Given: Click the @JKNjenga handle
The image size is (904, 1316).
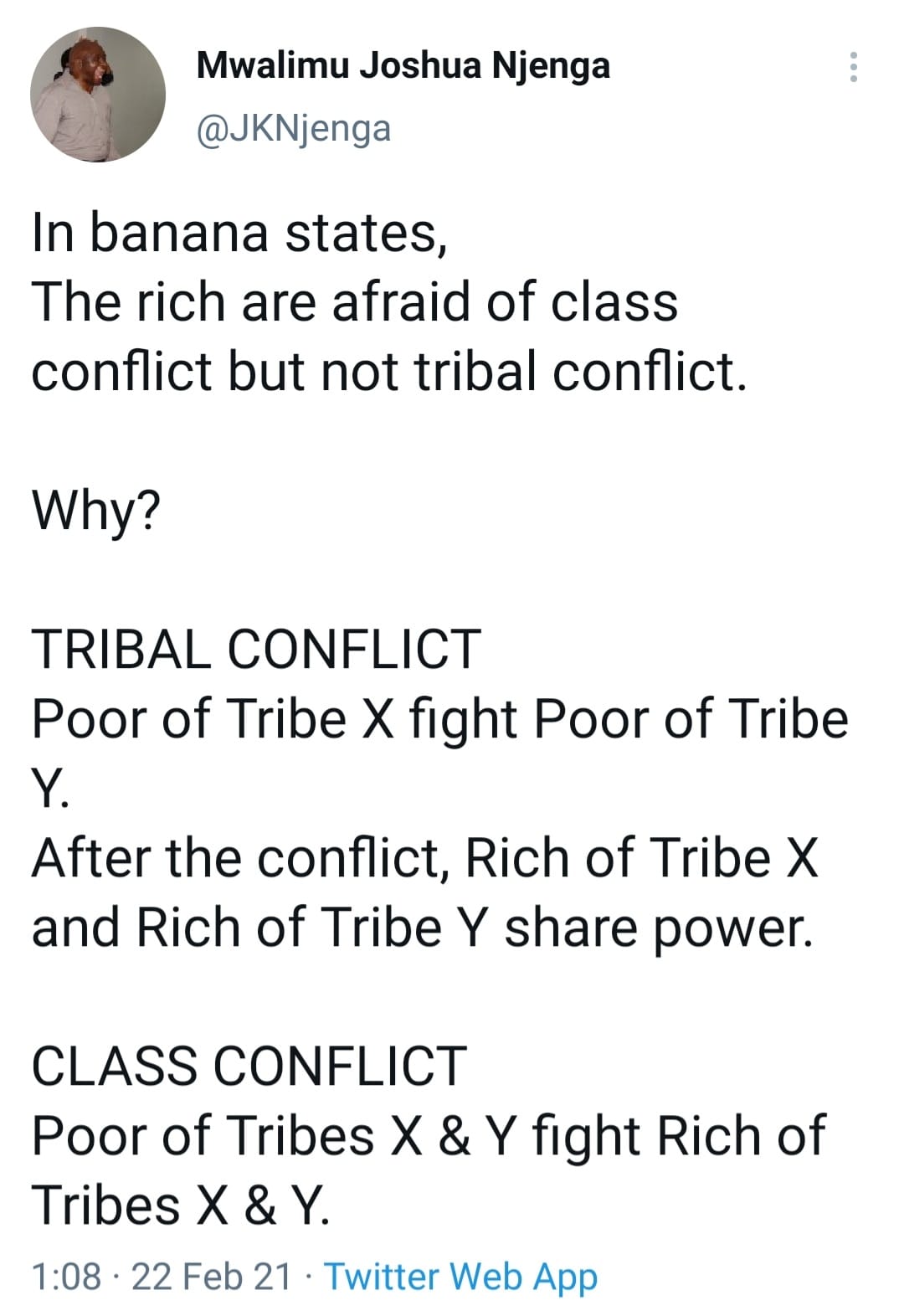Looking at the screenshot, I should point(293,129).
